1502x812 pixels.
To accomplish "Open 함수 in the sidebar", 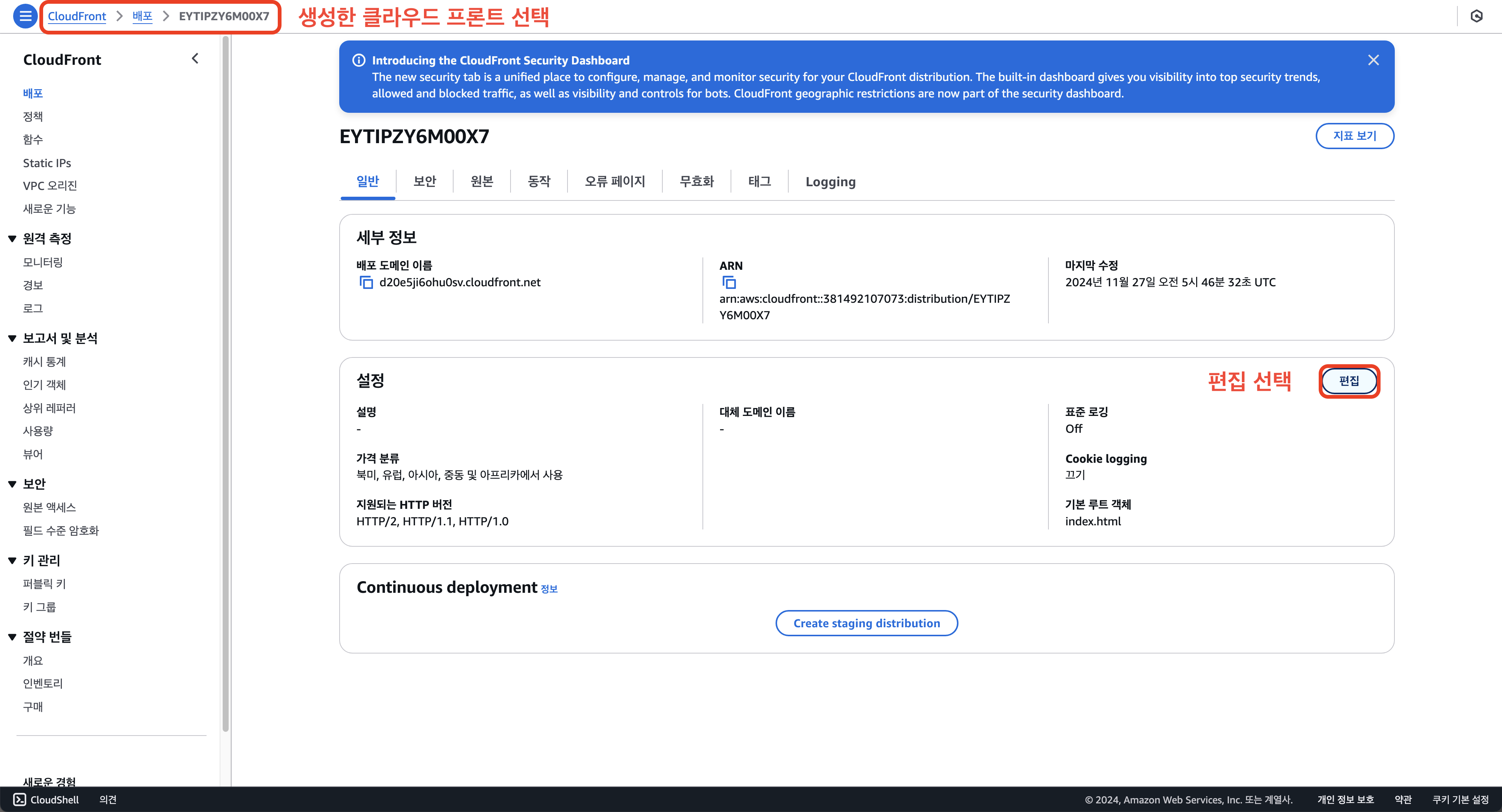I will [x=33, y=139].
